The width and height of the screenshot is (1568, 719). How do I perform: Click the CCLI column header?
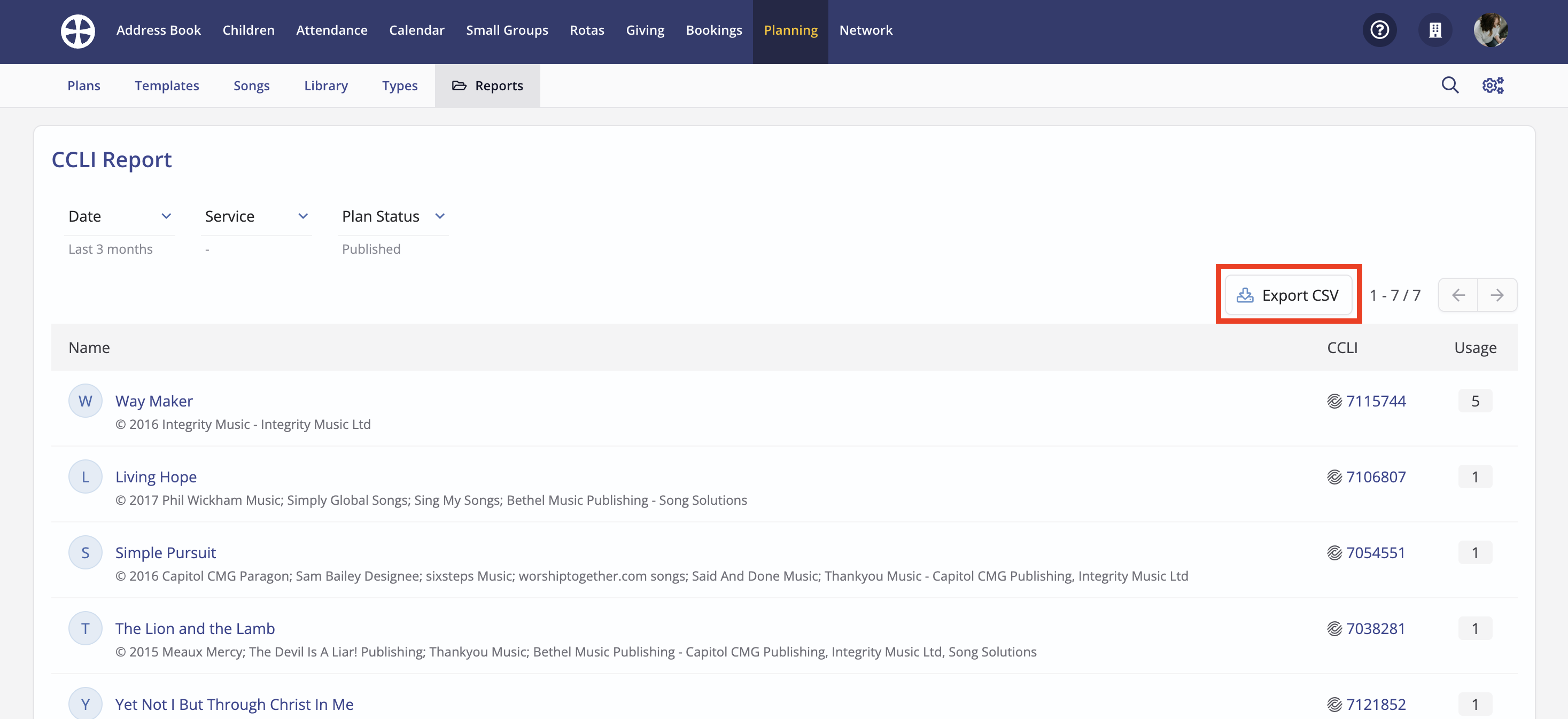1341,347
